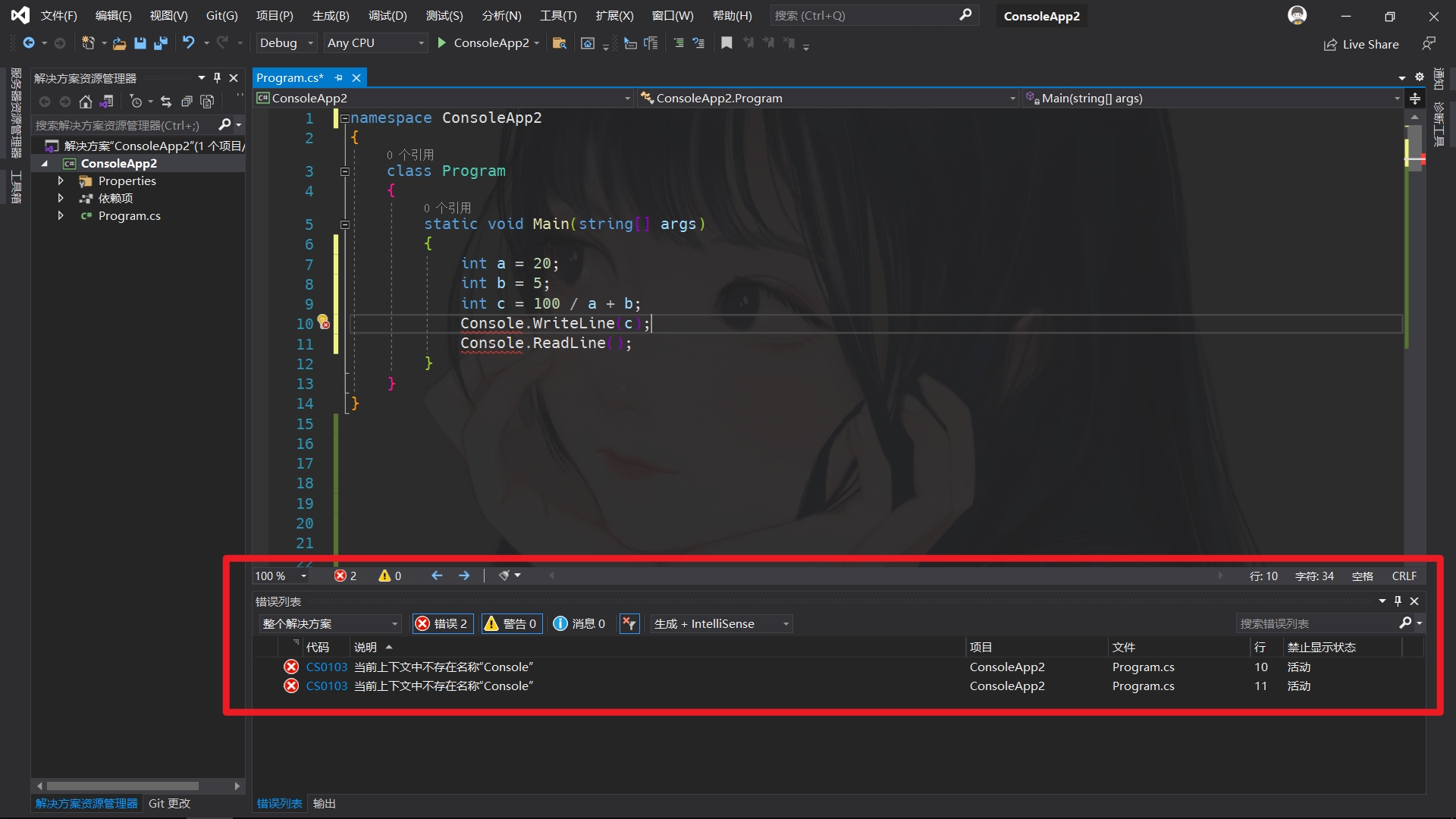Toggle the 警告 0 warnings filter
Viewport: 1456px width, 819px height.
(512, 624)
